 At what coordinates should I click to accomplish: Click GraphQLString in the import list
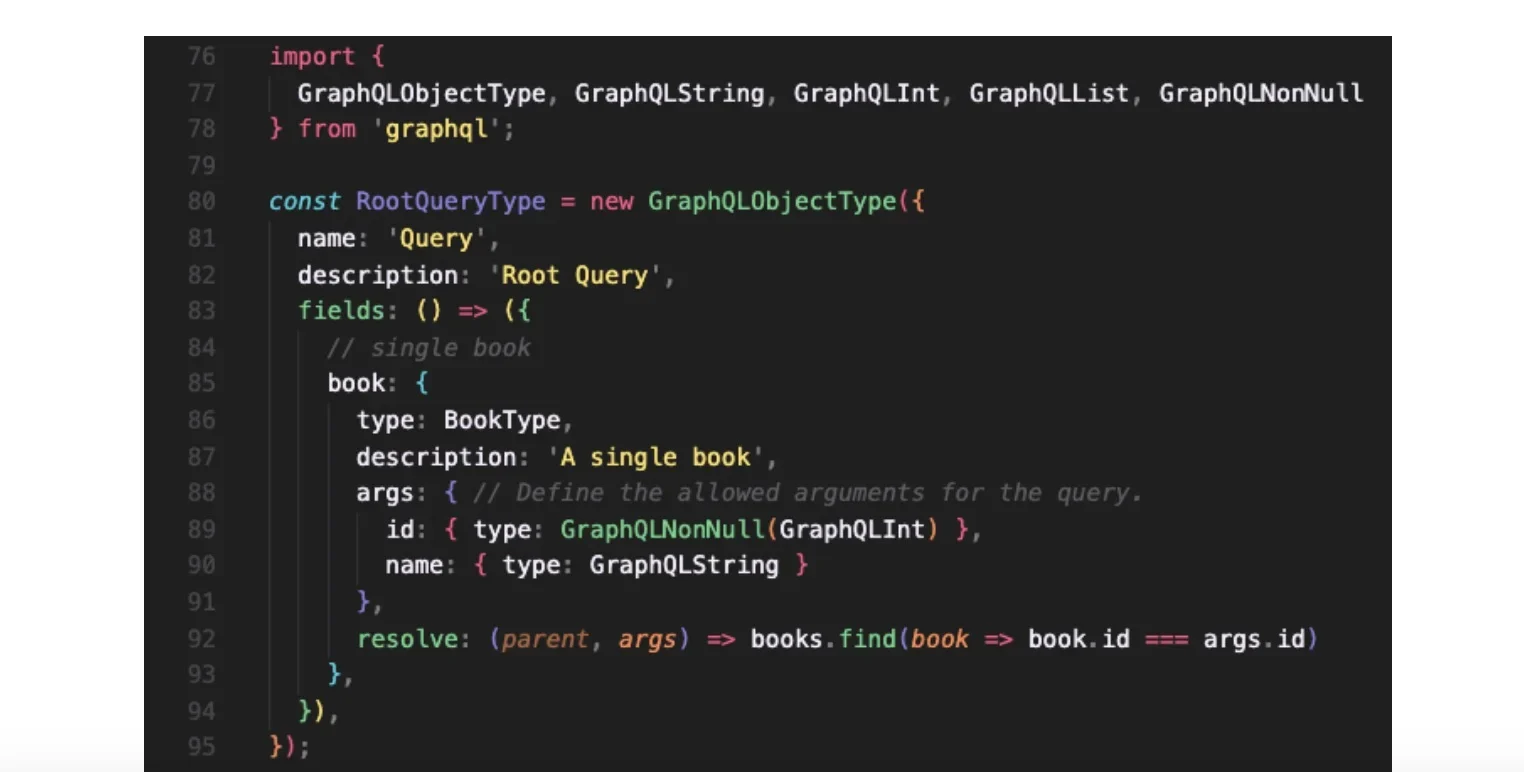669,93
